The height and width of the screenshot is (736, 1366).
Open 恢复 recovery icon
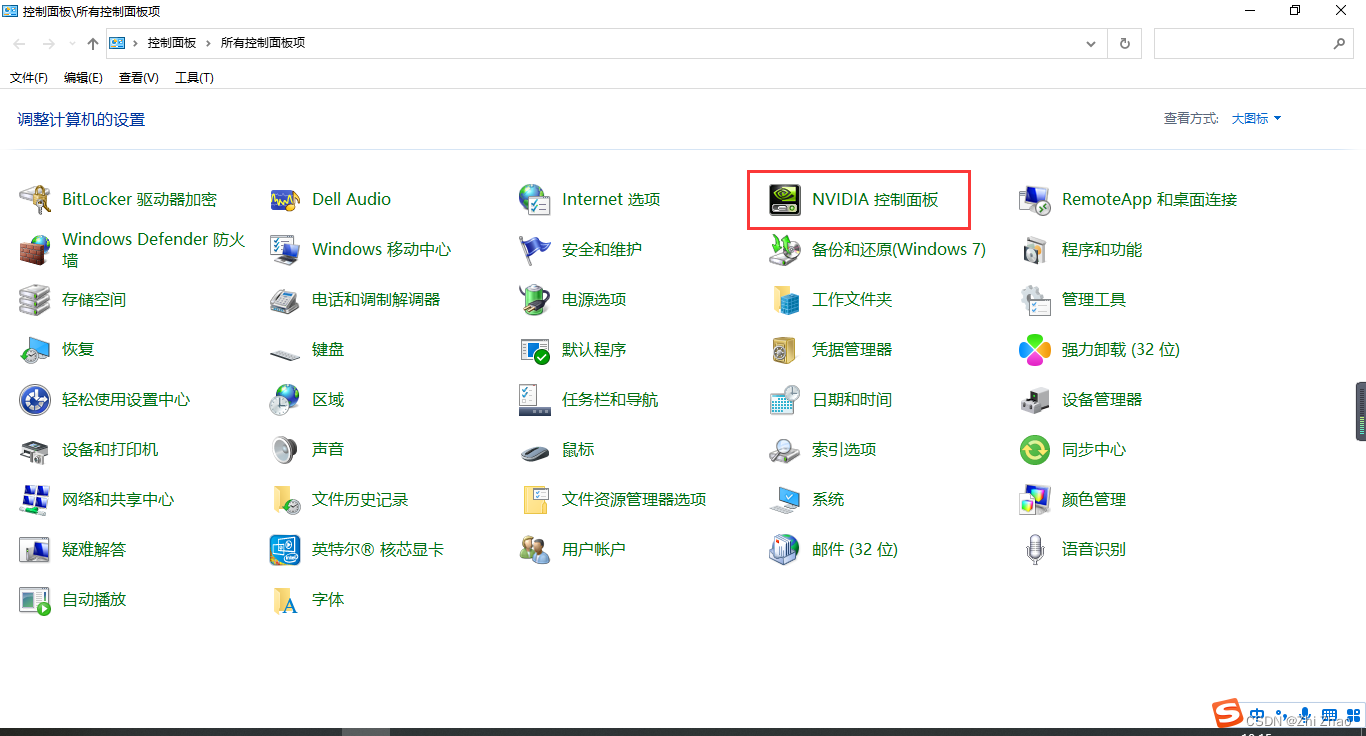[35, 349]
